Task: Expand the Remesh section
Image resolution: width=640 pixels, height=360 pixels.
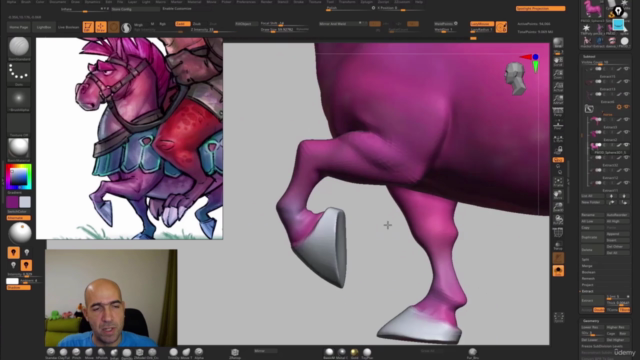Action: pos(588,278)
